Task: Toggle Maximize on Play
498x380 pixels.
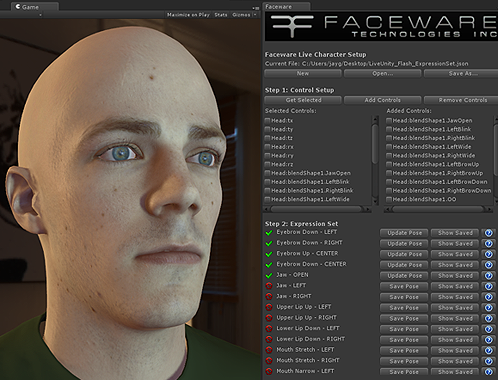Action: tap(188, 15)
